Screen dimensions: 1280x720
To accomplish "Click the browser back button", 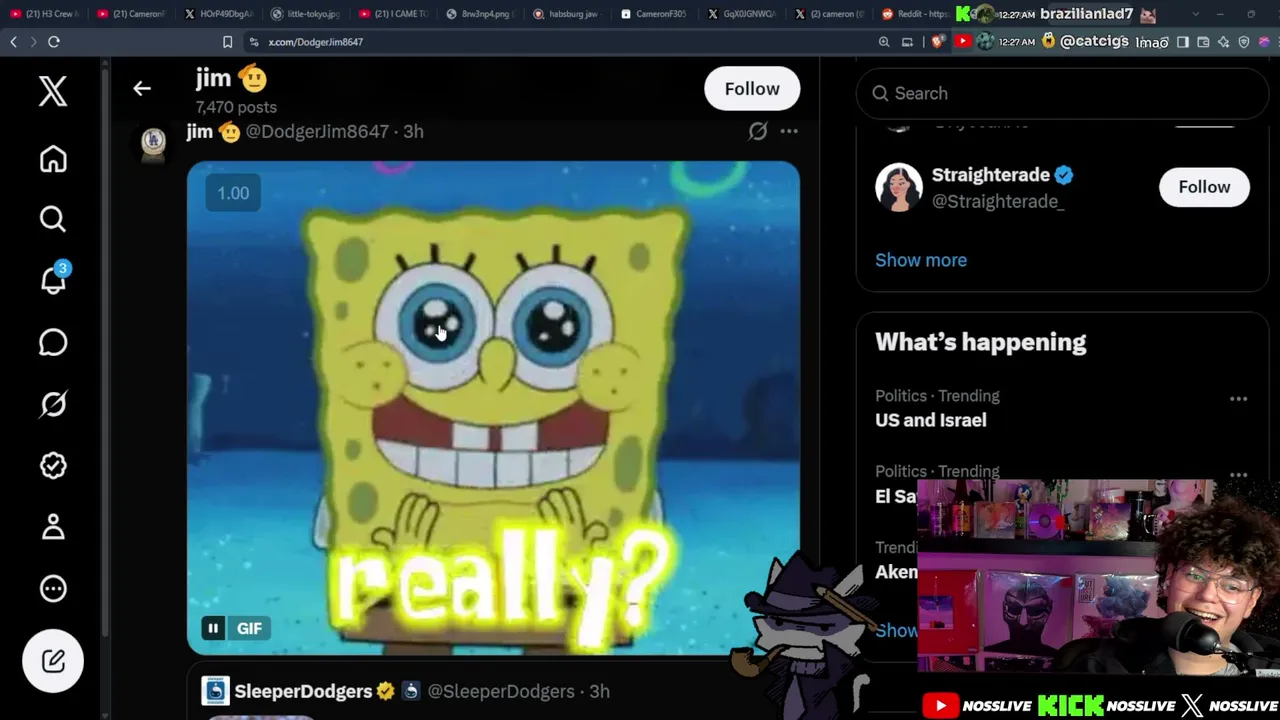I will click(13, 42).
